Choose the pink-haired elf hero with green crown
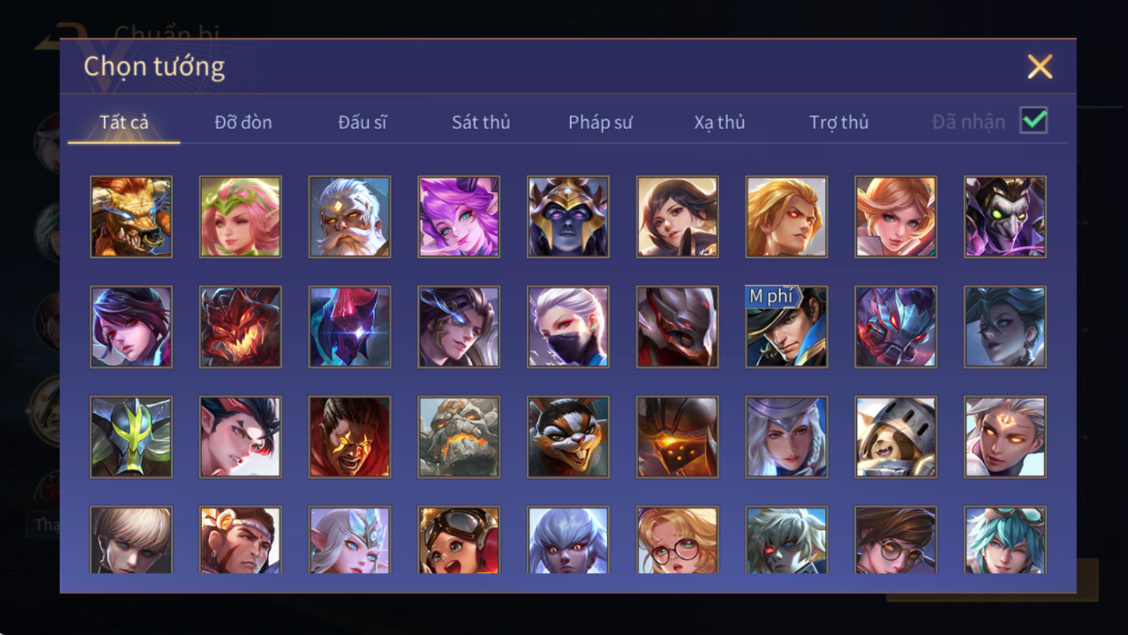The image size is (1128, 635). [x=240, y=216]
